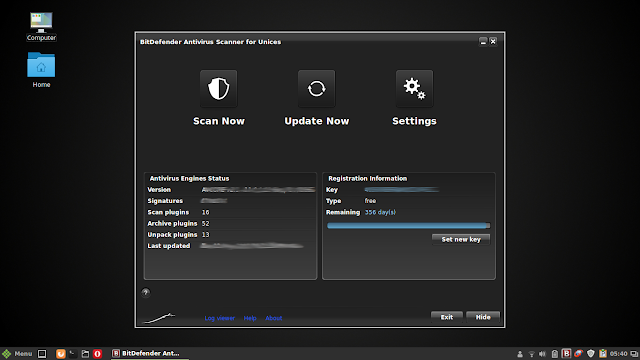The height and width of the screenshot is (360, 640).
Task: Click the show desktop icon on taskbar
Action: (42, 353)
